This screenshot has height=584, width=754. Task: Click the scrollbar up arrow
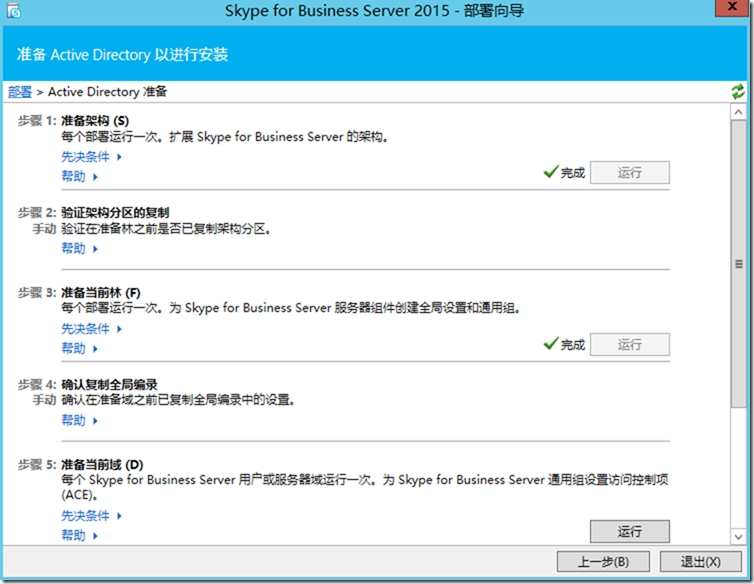click(x=738, y=112)
